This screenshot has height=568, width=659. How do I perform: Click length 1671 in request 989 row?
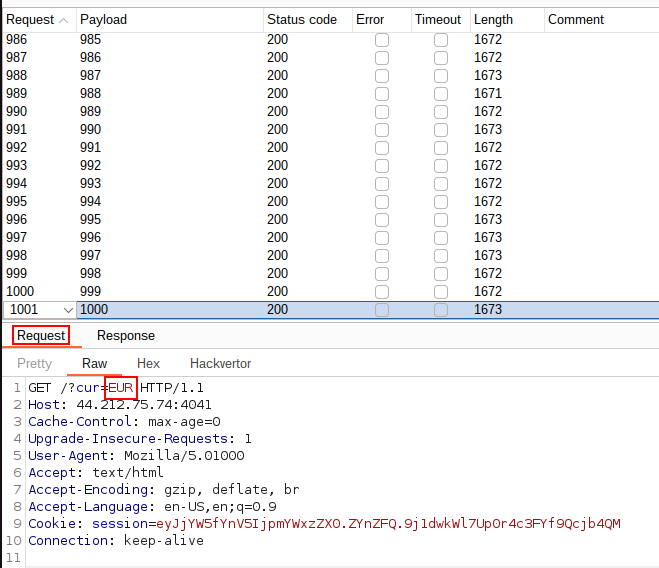(x=488, y=93)
